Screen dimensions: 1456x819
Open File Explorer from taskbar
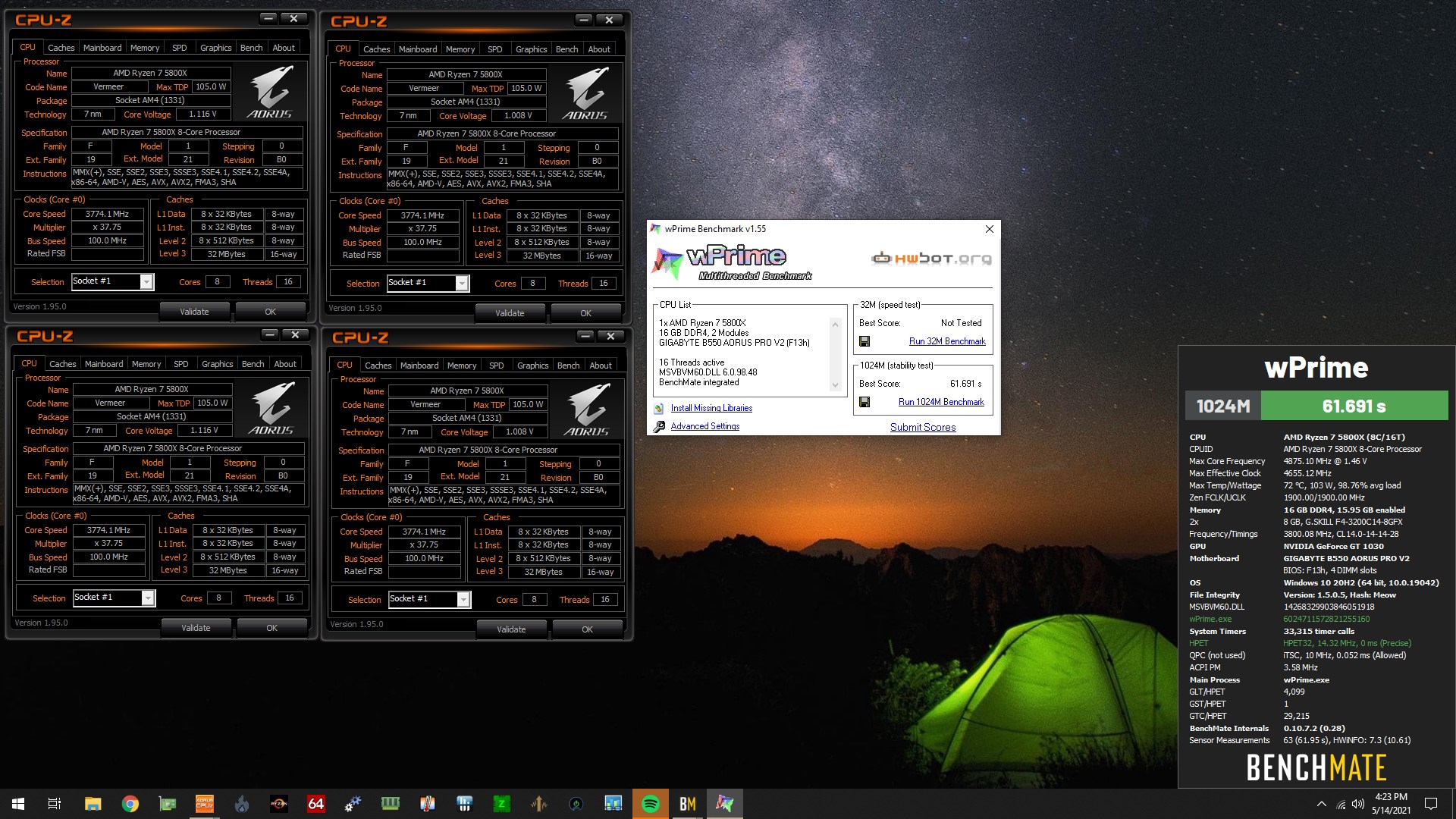[93, 804]
